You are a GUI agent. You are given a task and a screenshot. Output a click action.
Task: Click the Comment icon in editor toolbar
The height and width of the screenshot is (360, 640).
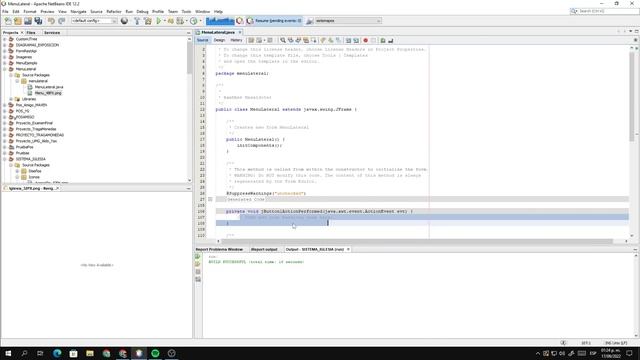pos(383,40)
